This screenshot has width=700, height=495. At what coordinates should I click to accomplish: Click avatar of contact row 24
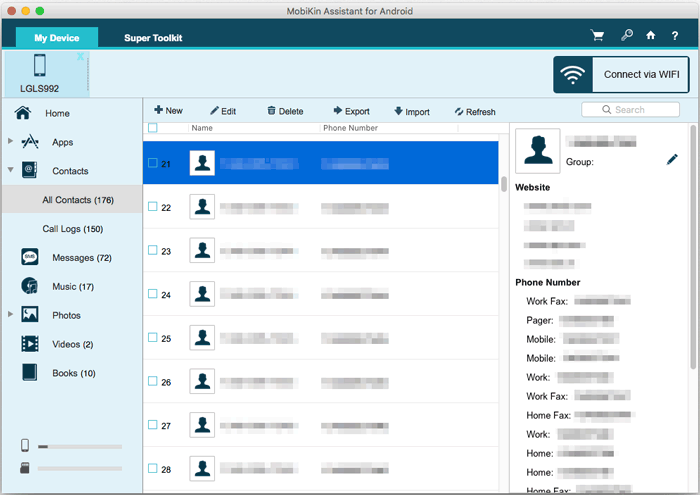pos(202,294)
